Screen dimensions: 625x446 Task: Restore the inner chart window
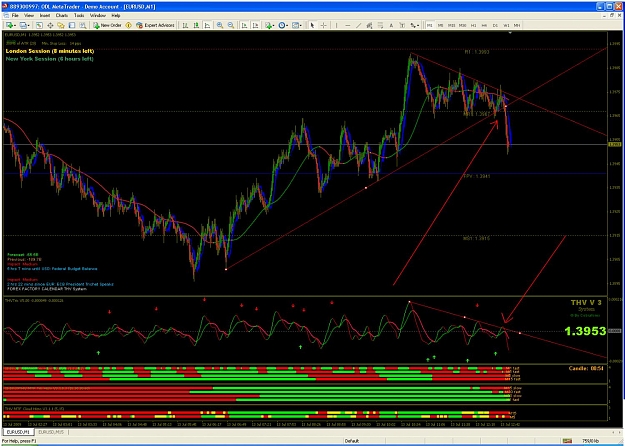click(x=614, y=15)
